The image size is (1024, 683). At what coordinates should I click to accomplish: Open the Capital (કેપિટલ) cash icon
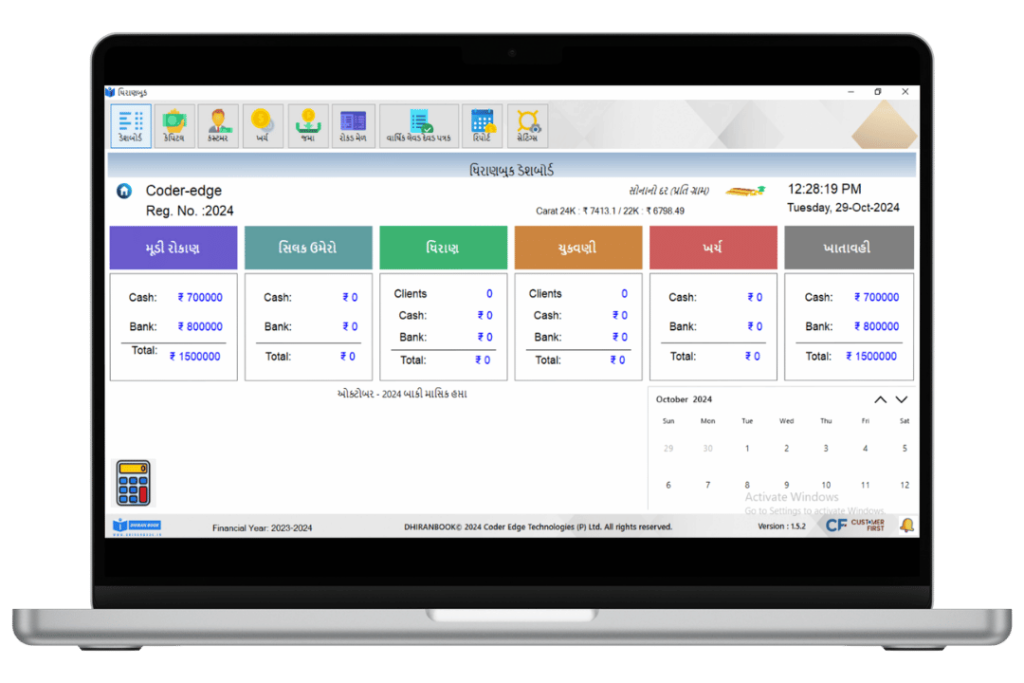click(x=174, y=125)
